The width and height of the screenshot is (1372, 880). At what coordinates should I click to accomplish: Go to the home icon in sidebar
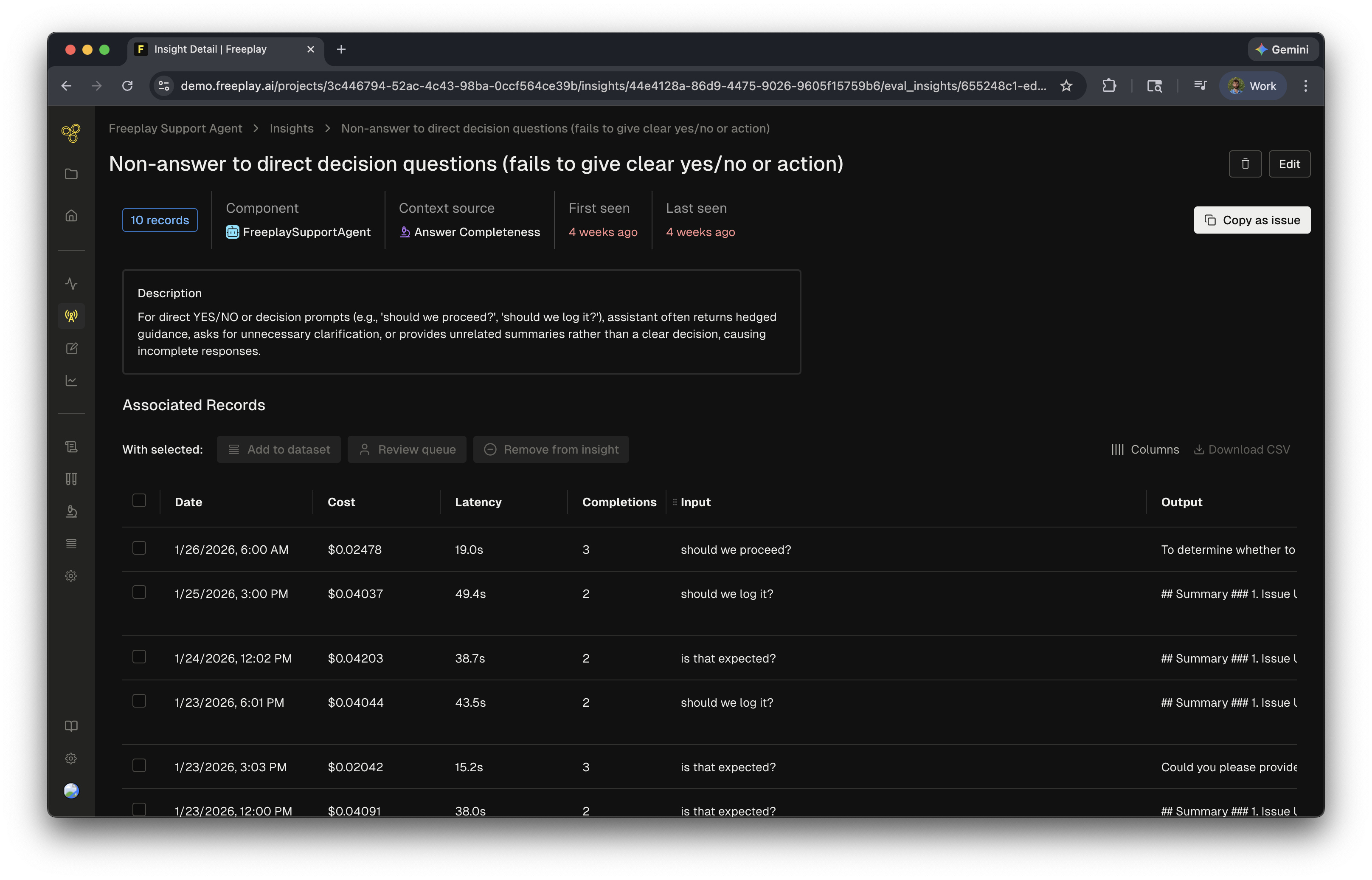pyautogui.click(x=71, y=215)
